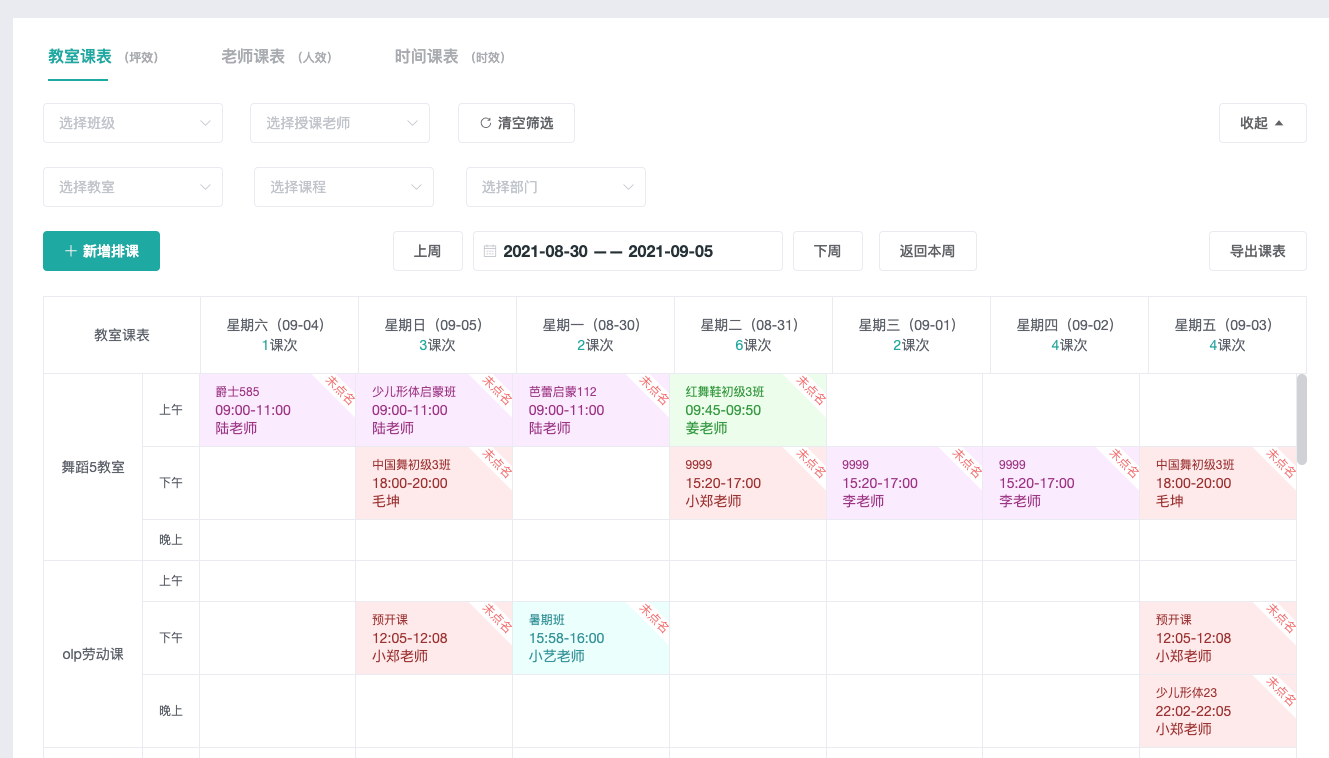Click the olp劳动课 row label

pos(93,654)
